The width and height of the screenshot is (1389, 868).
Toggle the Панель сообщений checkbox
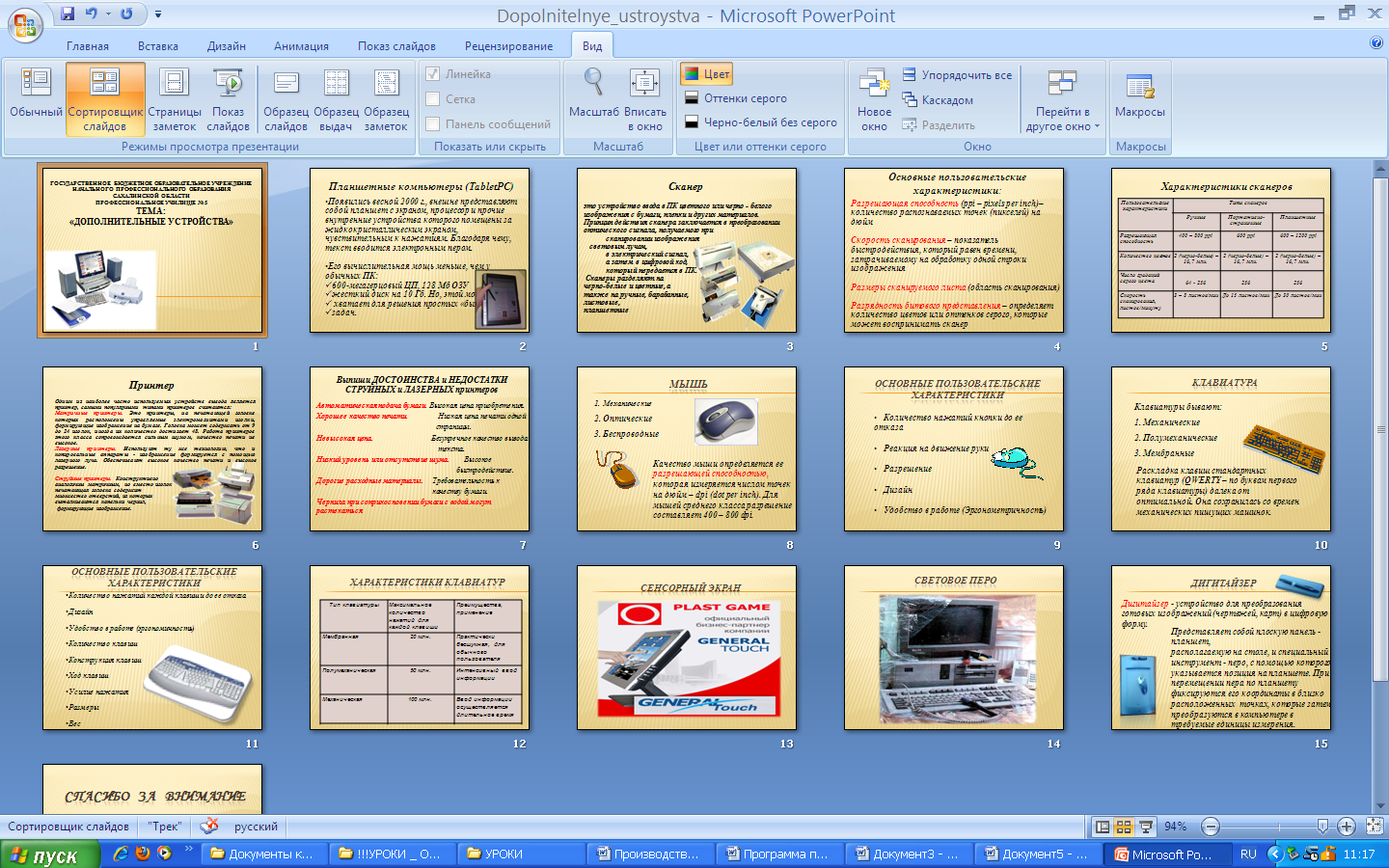tap(433, 124)
